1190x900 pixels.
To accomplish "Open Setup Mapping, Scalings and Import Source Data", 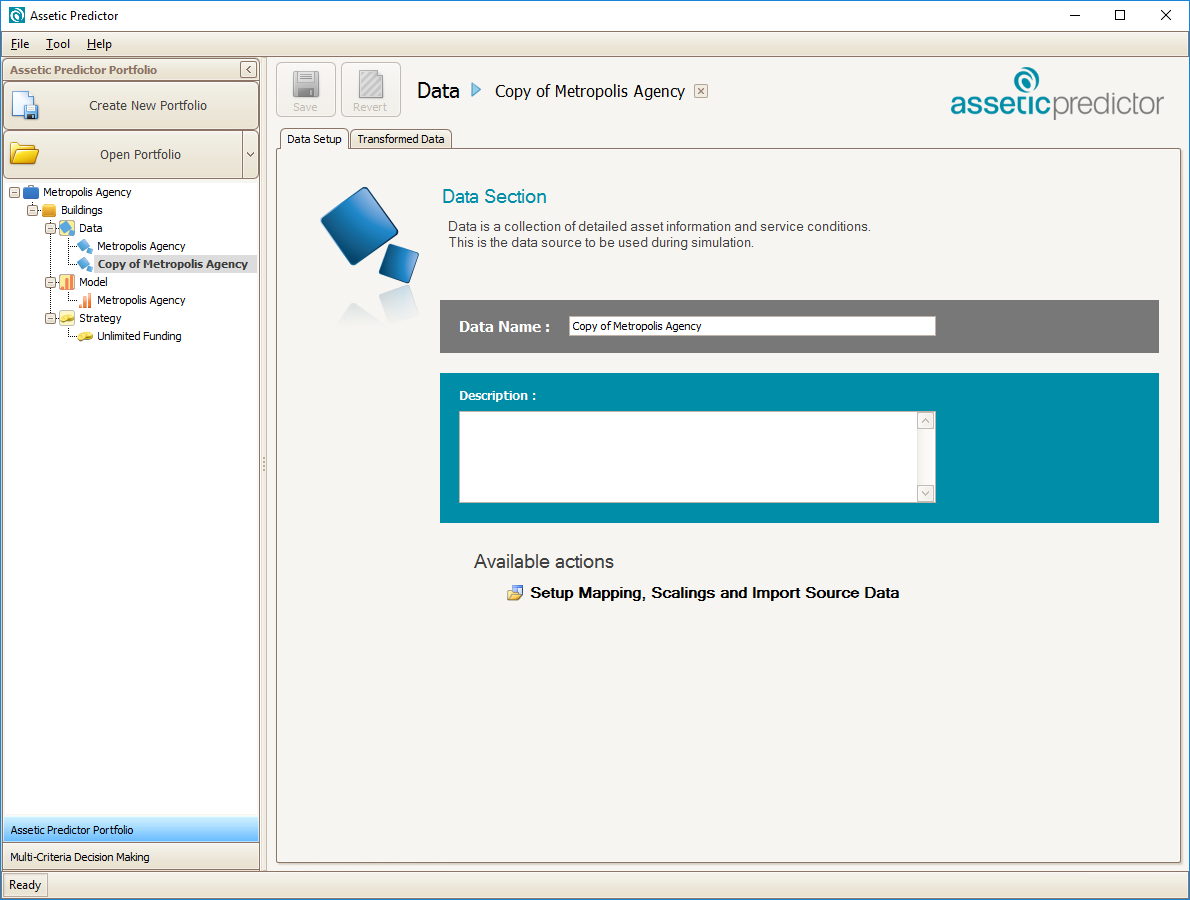I will [714, 593].
